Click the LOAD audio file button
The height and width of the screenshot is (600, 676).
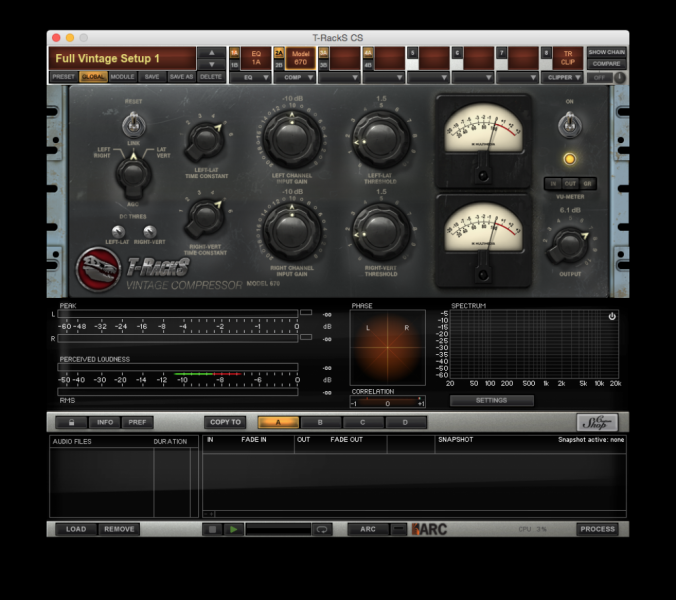(x=76, y=529)
